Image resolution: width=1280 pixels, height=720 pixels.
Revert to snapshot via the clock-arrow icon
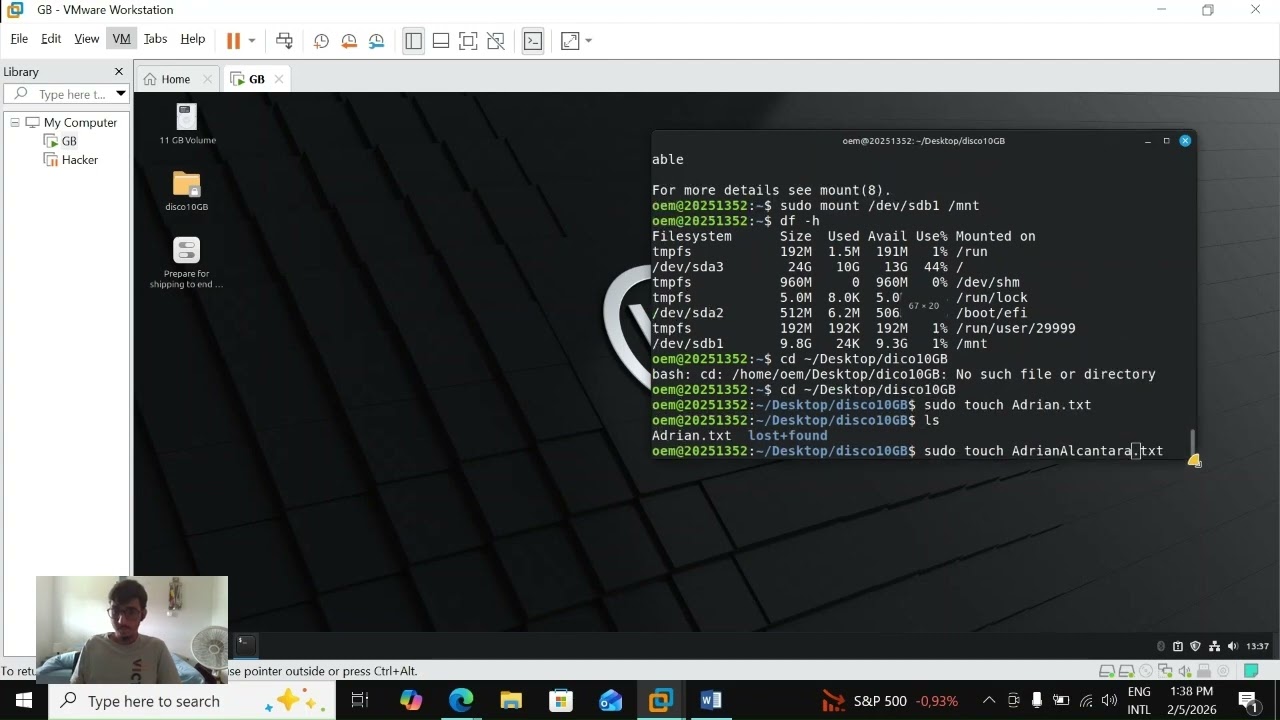tap(349, 41)
